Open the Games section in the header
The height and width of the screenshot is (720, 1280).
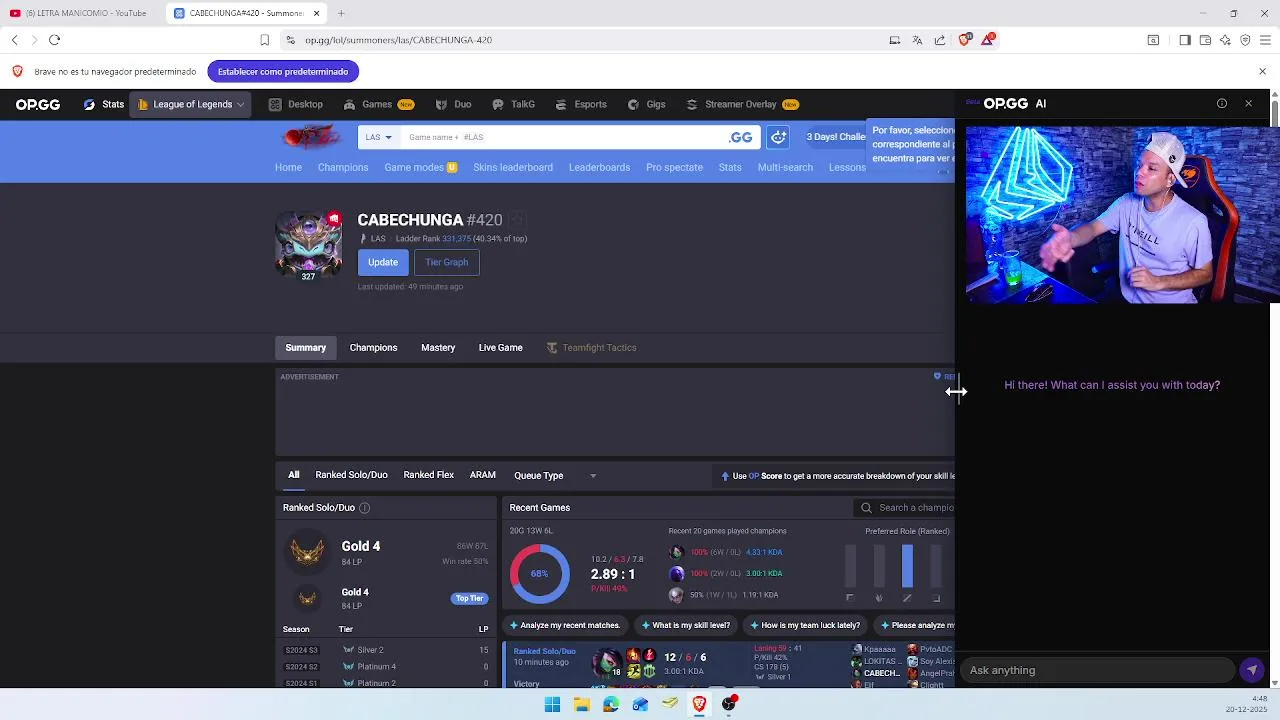point(378,104)
